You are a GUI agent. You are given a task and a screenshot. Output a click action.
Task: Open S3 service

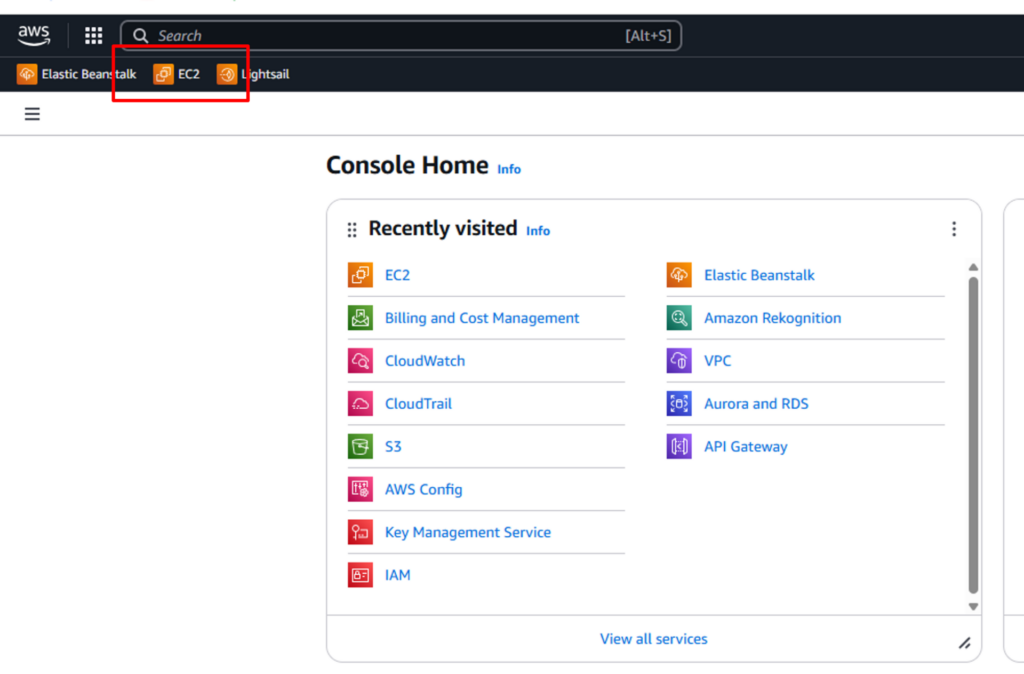[x=393, y=447]
